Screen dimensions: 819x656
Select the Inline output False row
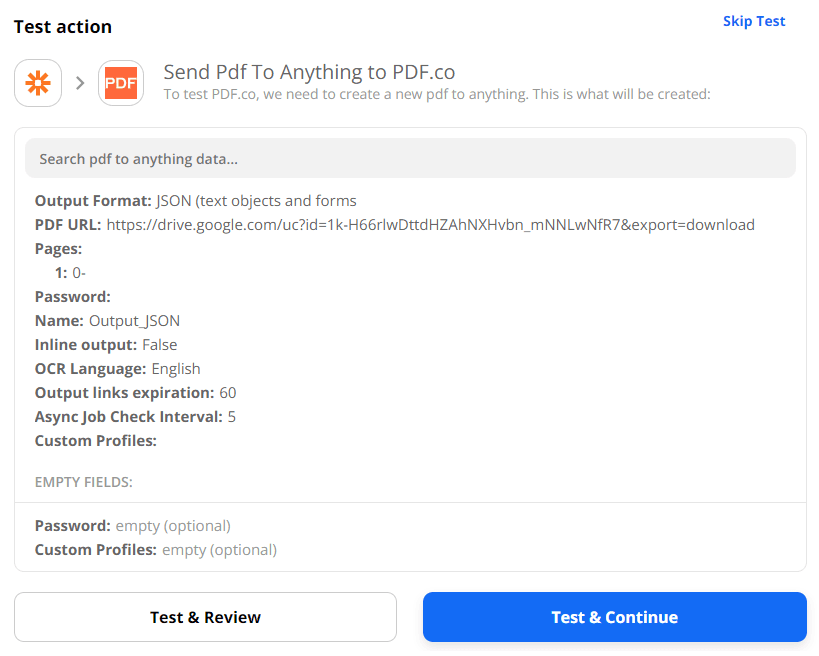106,344
